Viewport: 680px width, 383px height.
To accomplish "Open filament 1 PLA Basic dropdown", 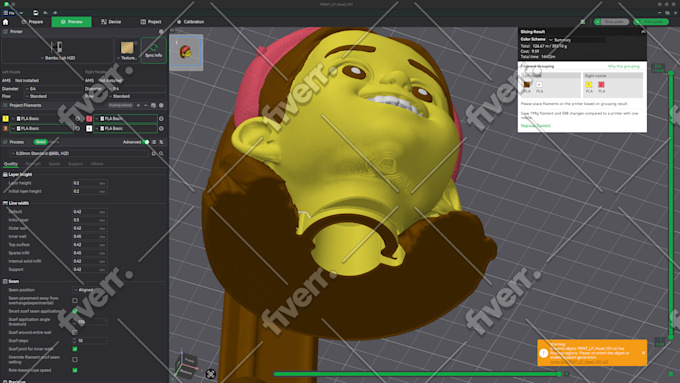I will 42,118.
